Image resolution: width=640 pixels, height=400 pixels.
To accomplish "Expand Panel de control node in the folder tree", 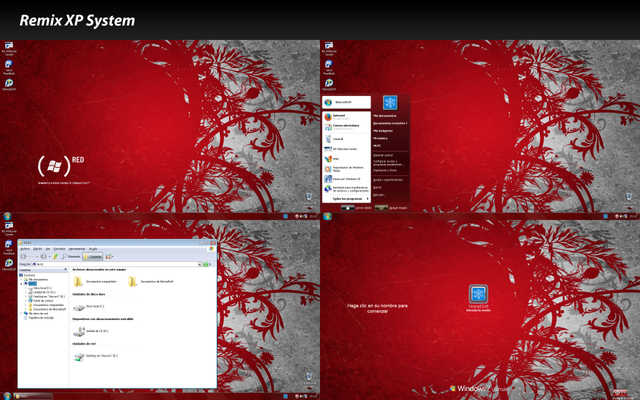I will click(25, 300).
